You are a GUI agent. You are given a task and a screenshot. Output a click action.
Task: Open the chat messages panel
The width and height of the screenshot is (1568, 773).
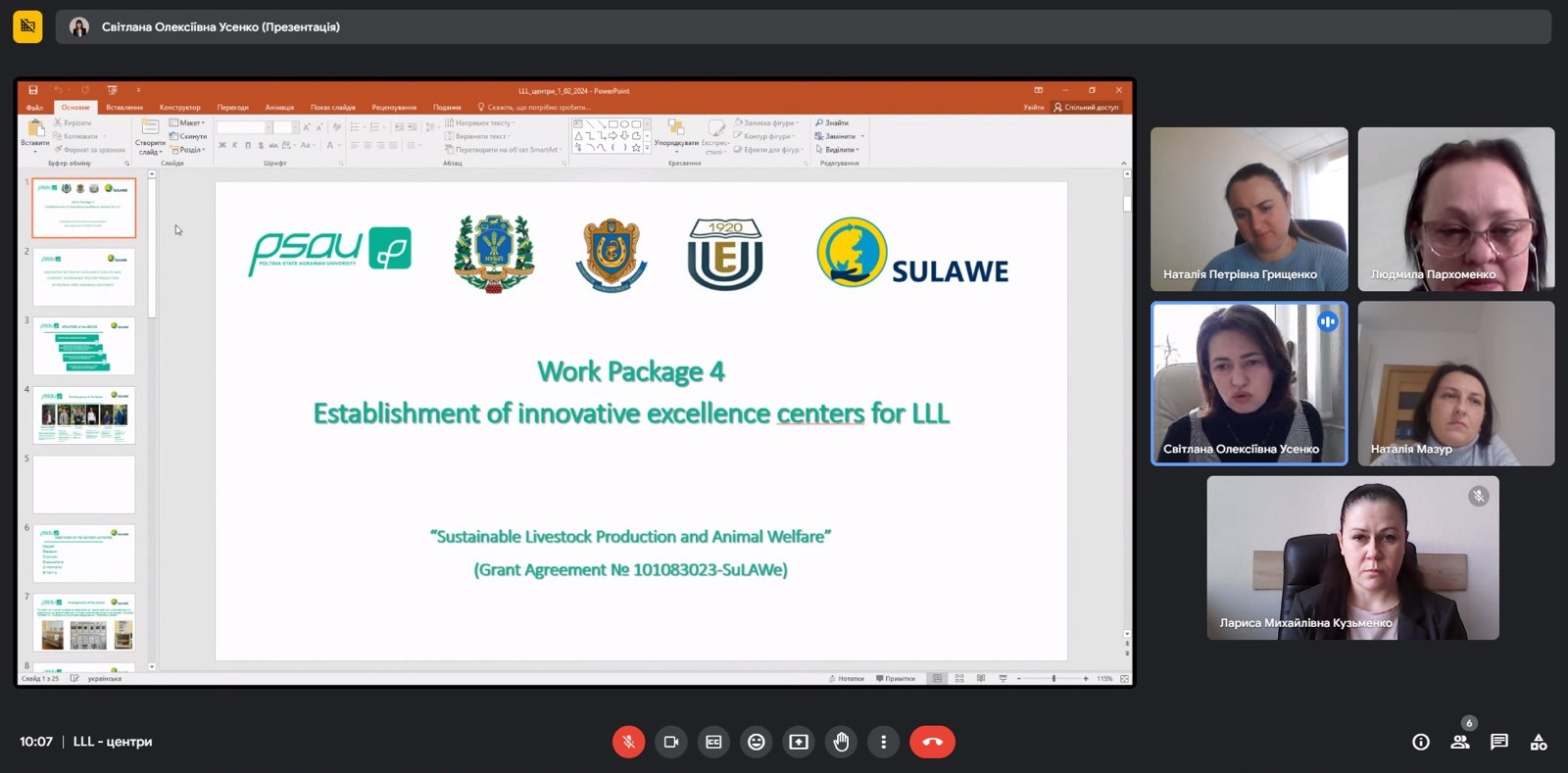[x=1499, y=742]
